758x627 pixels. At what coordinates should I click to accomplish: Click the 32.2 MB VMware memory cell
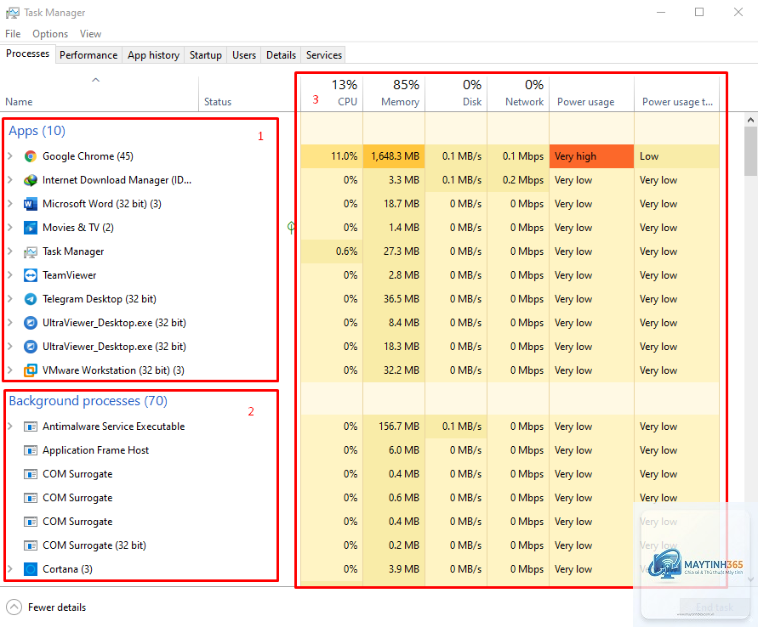tap(394, 370)
